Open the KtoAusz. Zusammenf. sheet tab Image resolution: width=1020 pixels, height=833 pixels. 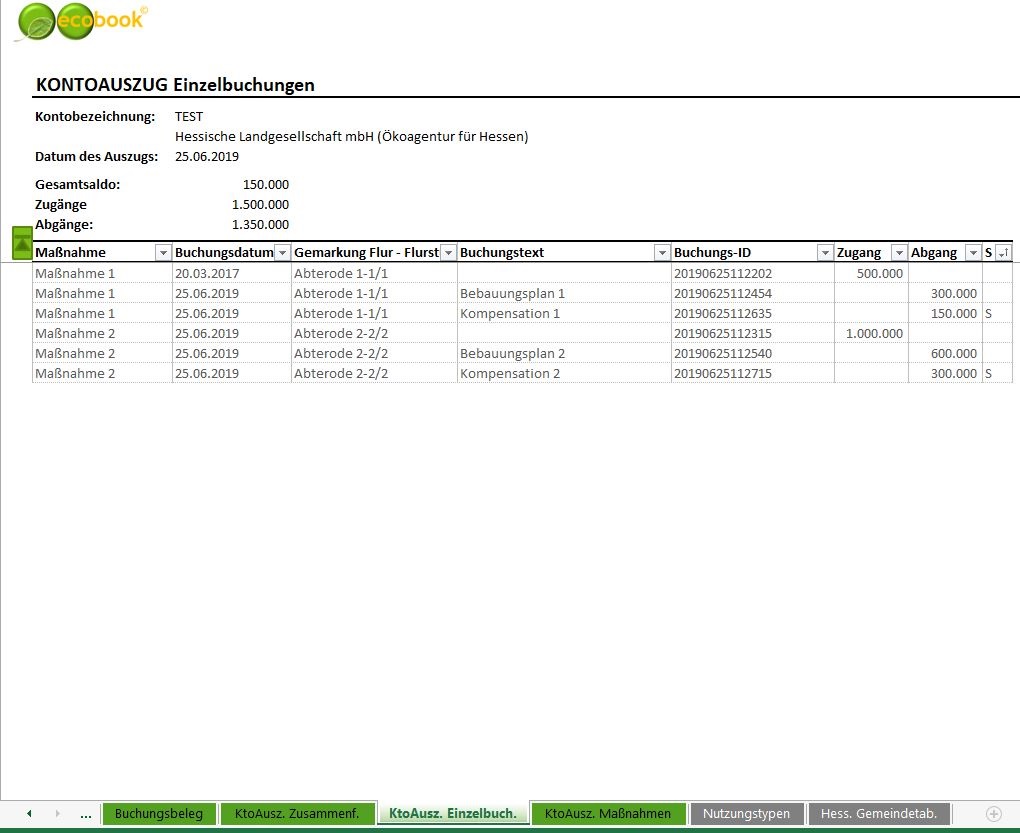click(x=297, y=814)
